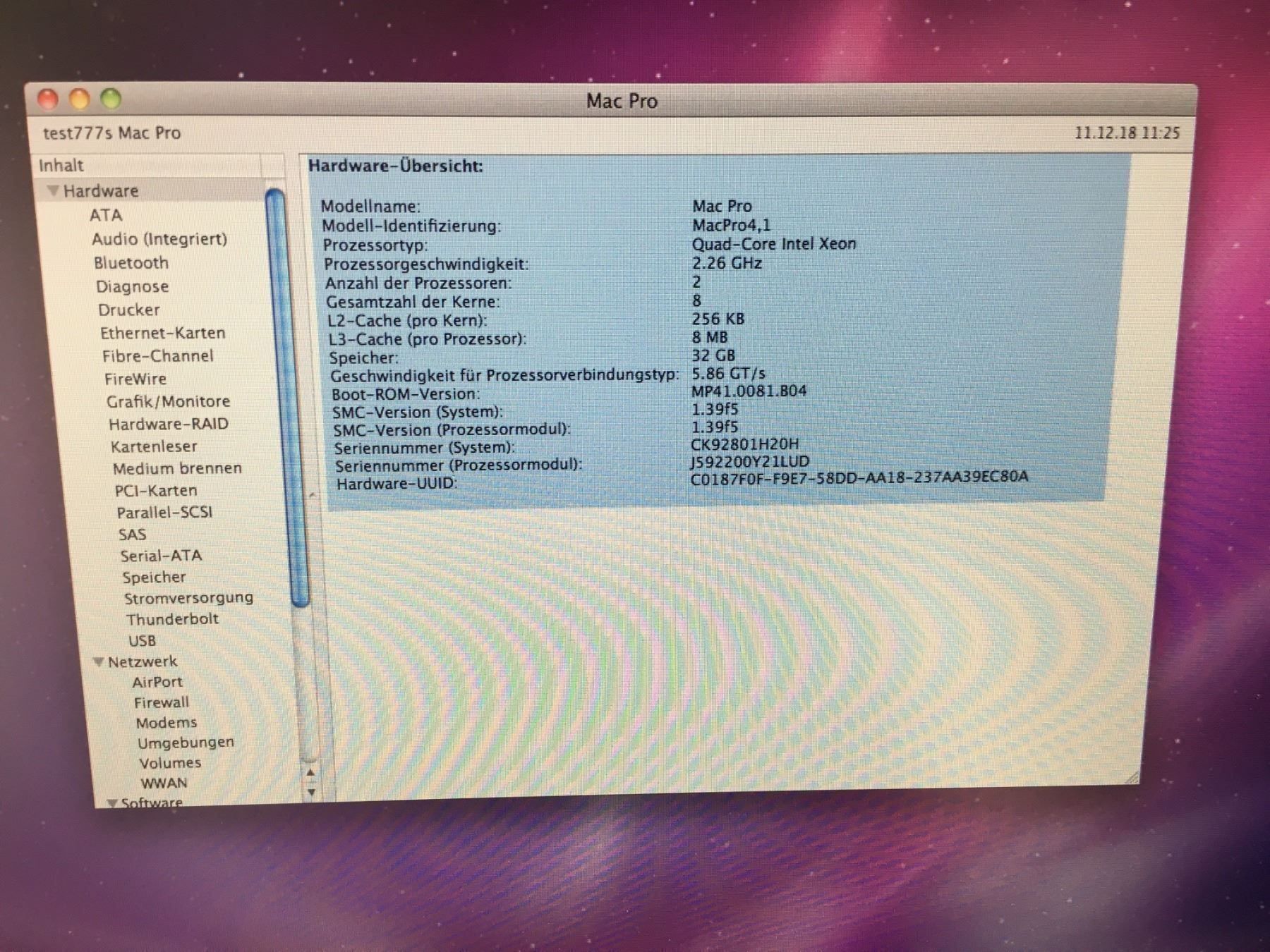The width and height of the screenshot is (1270, 952).
Task: Click the window resize grip corner
Action: coord(1131,776)
